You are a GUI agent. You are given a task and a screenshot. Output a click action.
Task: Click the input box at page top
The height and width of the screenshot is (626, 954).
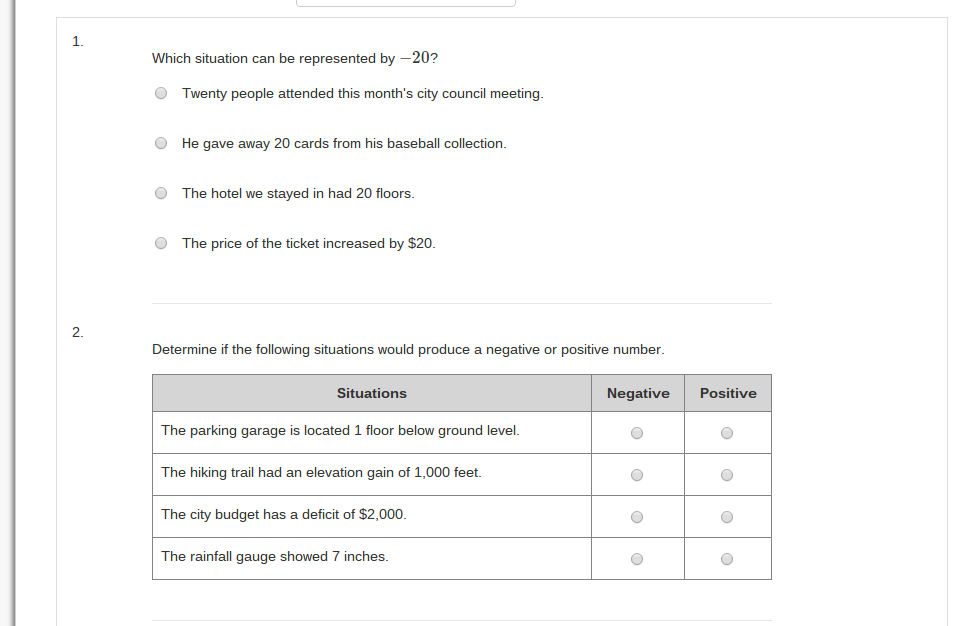(x=406, y=2)
